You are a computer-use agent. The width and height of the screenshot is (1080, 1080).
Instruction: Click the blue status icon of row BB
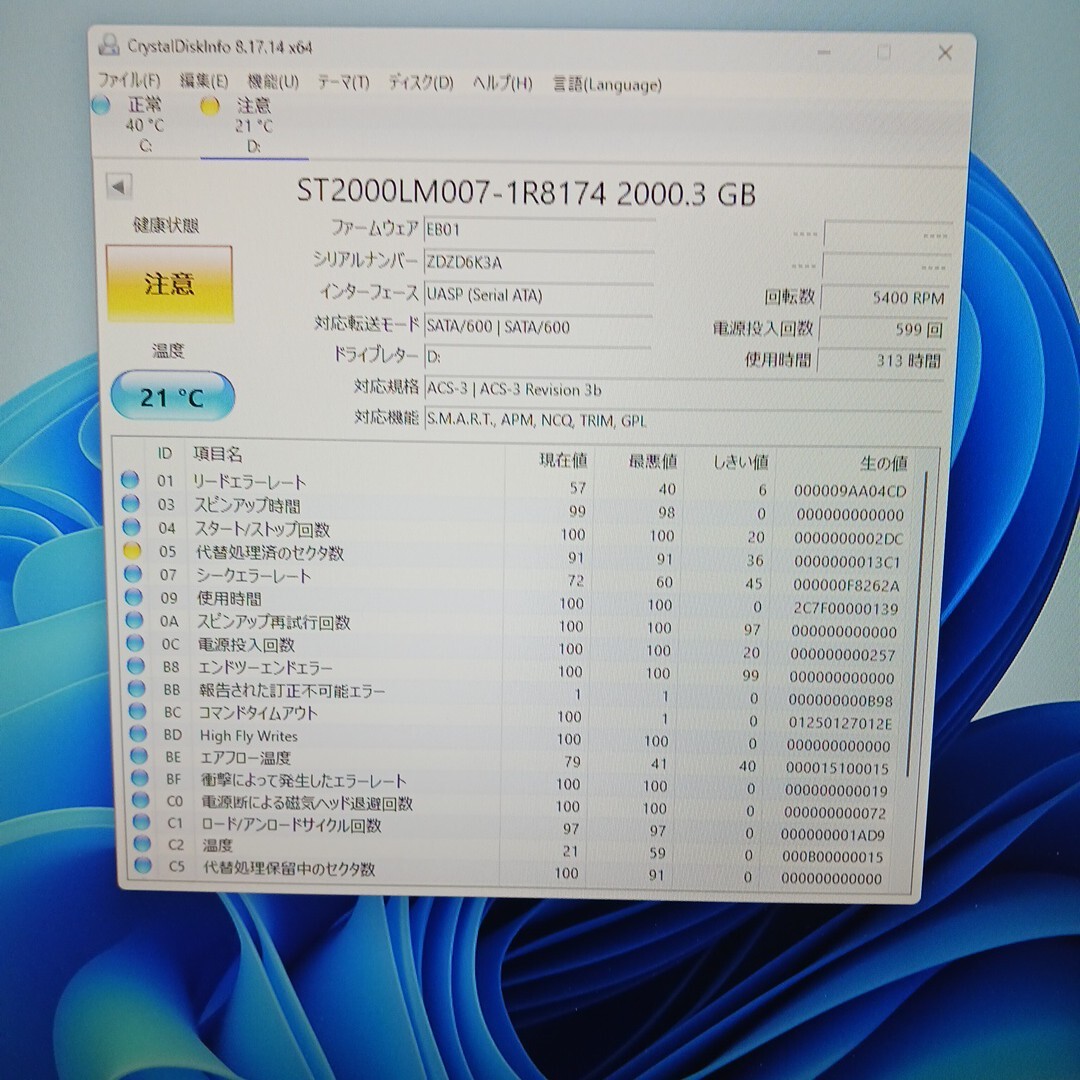coord(136,688)
